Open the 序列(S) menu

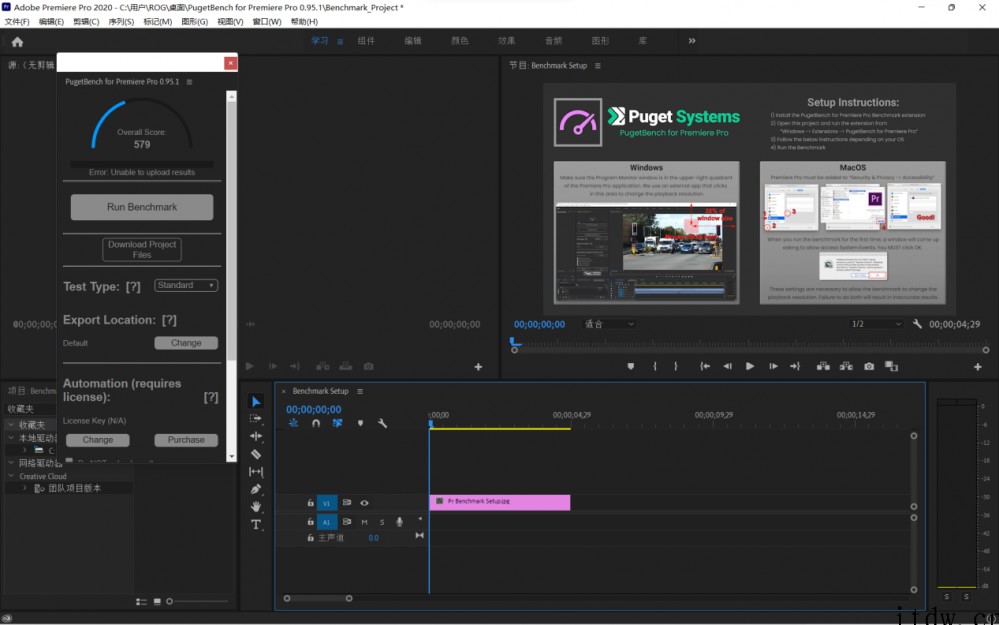tap(121, 22)
